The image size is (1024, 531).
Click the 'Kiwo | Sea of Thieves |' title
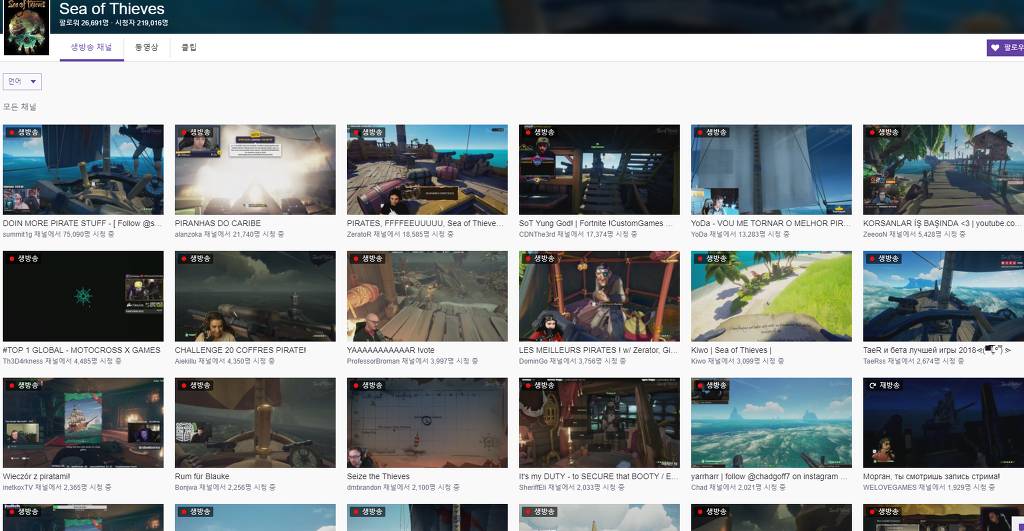[x=731, y=350]
